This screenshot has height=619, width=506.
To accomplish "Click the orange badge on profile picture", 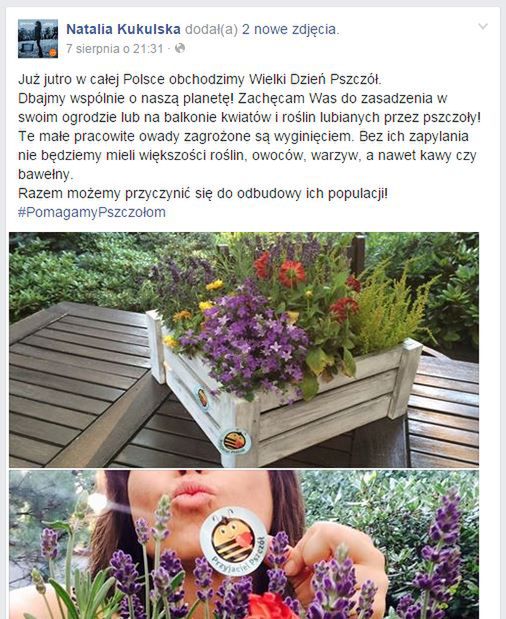I will click(53, 52).
